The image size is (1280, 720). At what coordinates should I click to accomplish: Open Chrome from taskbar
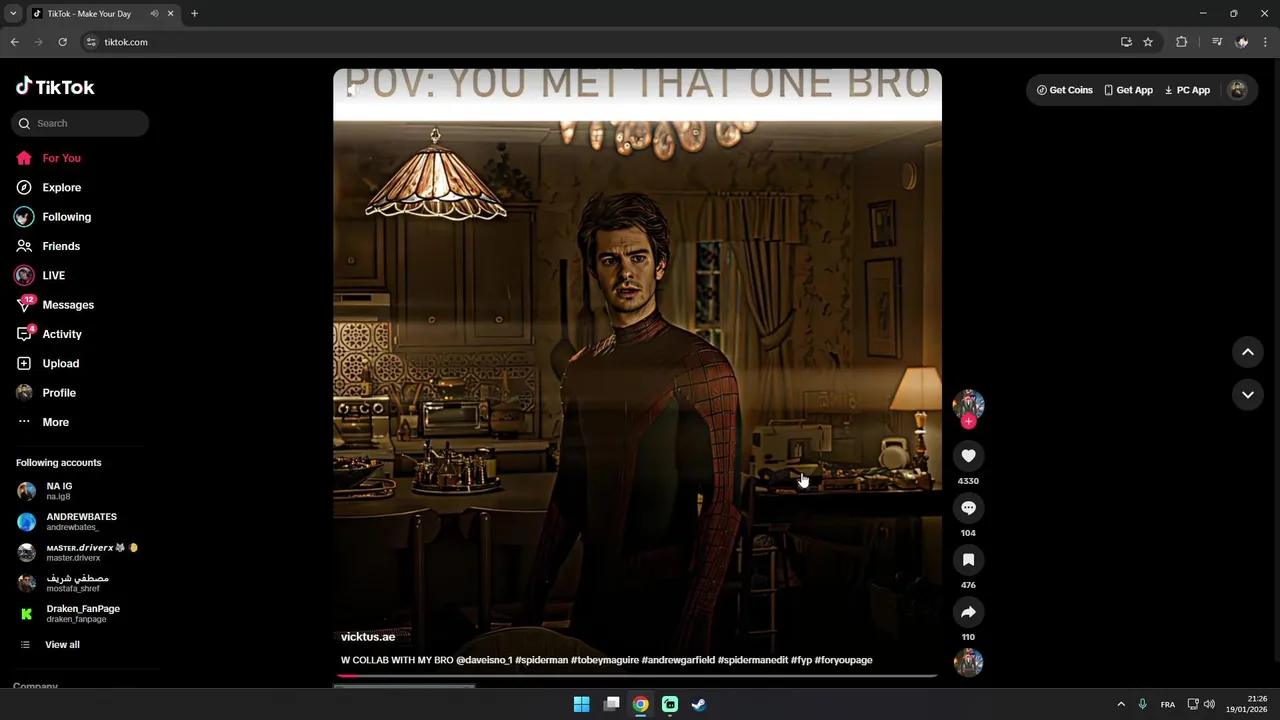[x=640, y=704]
